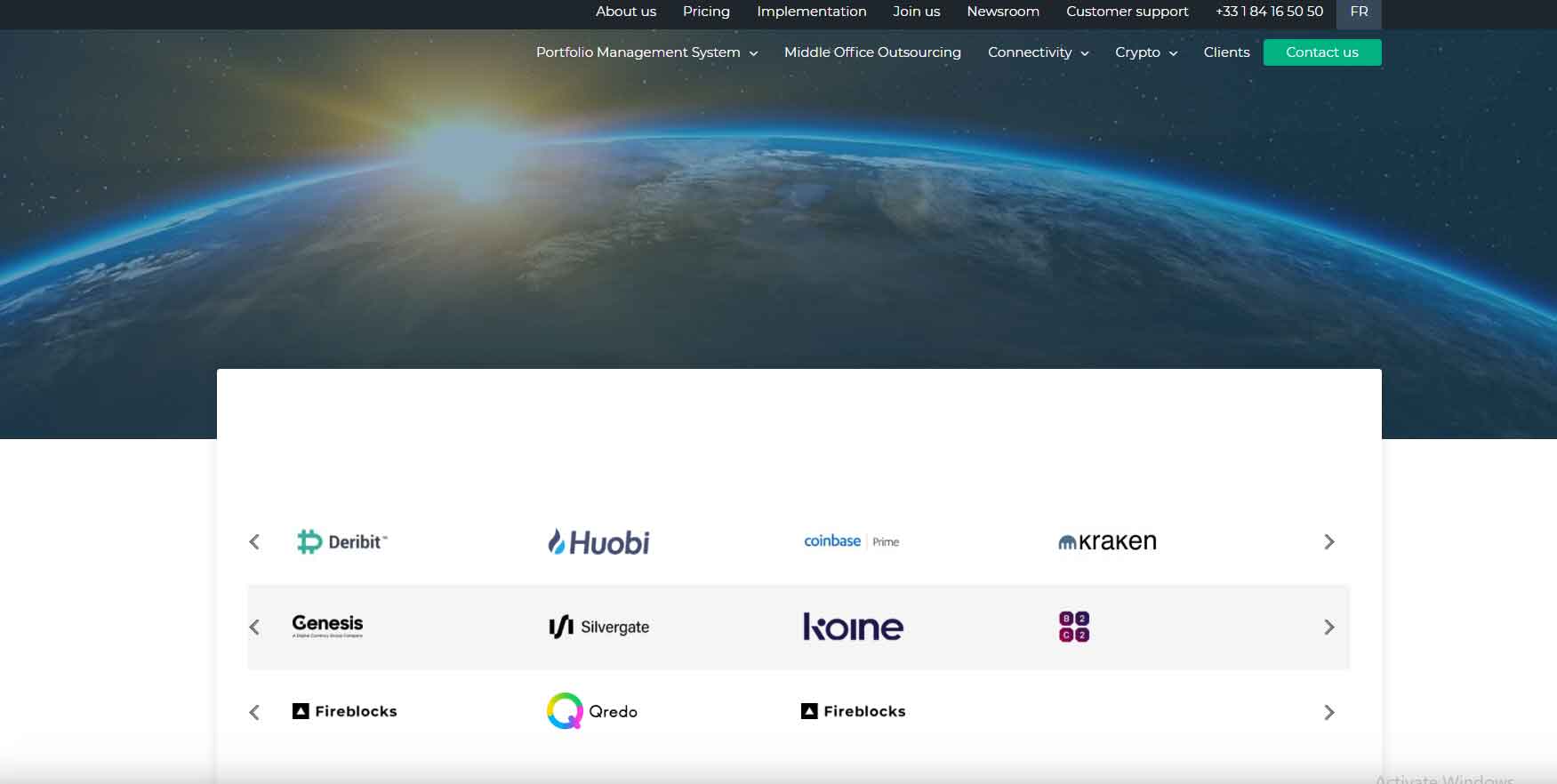Go to previous slide in Genesis row
This screenshot has height=784, width=1557.
coord(254,627)
